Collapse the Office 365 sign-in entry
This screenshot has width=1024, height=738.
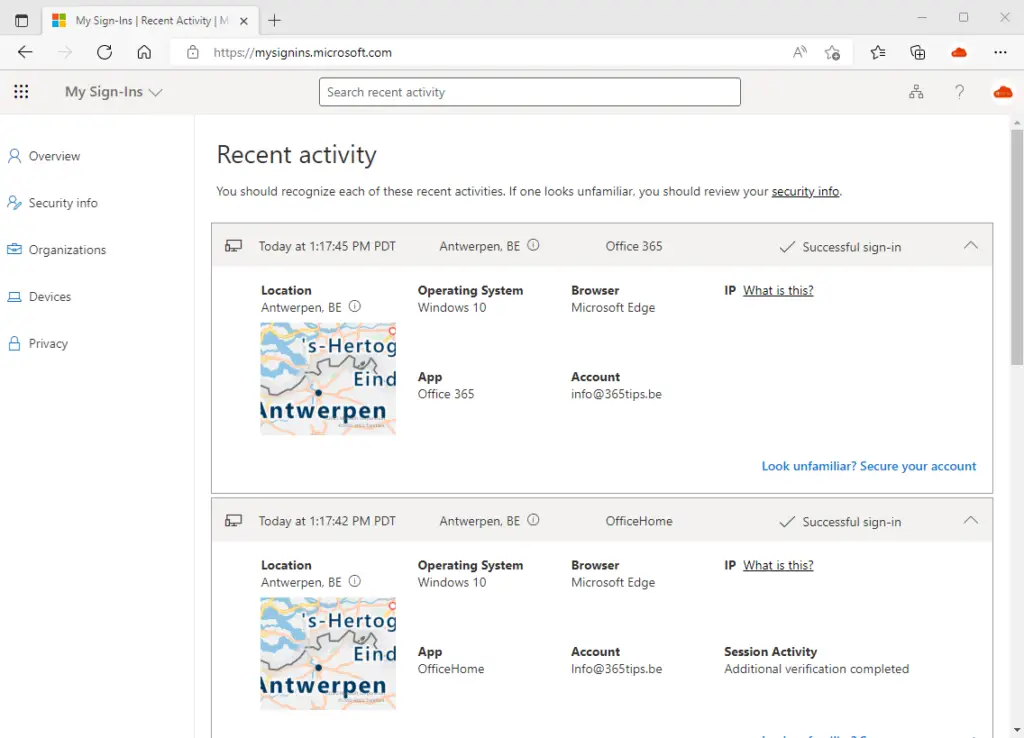coord(971,246)
